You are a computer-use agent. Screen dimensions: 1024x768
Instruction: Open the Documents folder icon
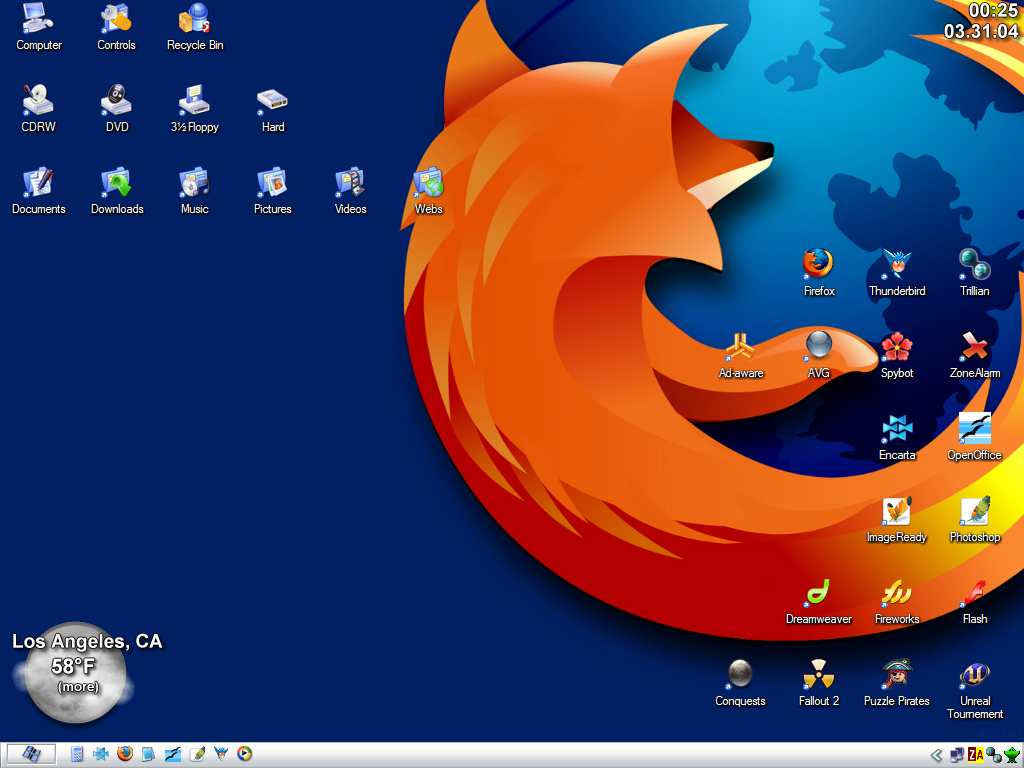[x=39, y=191]
